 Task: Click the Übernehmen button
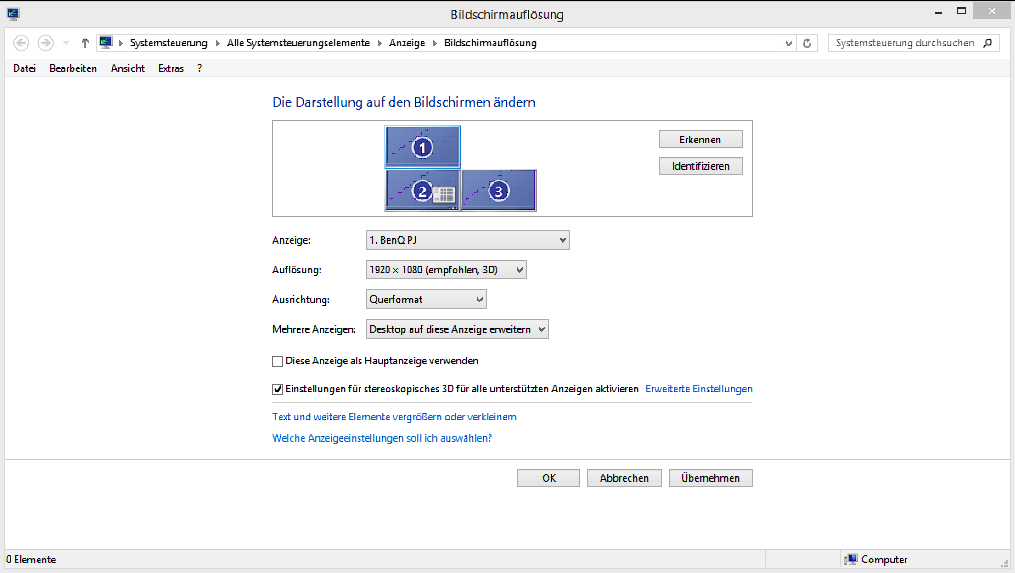(x=710, y=478)
